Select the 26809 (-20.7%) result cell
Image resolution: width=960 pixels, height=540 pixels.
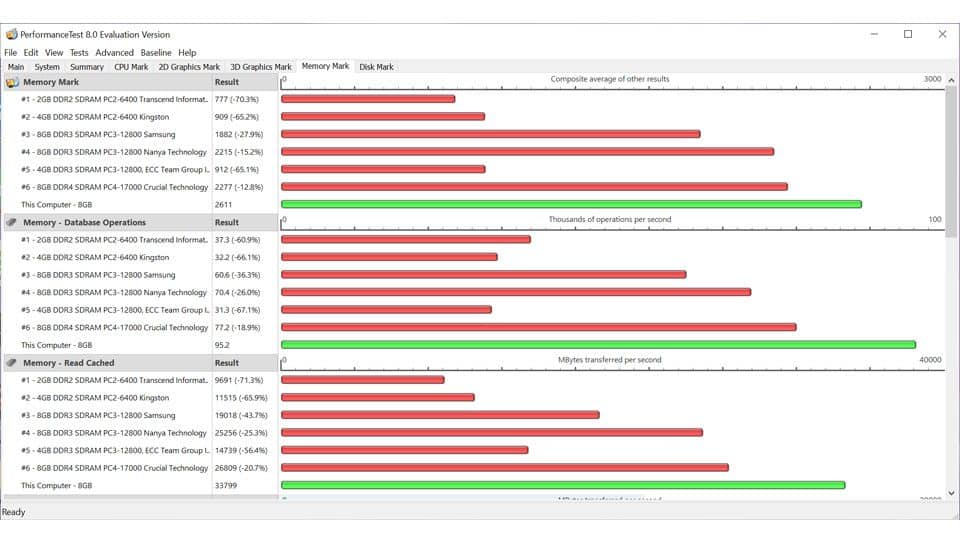[241, 468]
